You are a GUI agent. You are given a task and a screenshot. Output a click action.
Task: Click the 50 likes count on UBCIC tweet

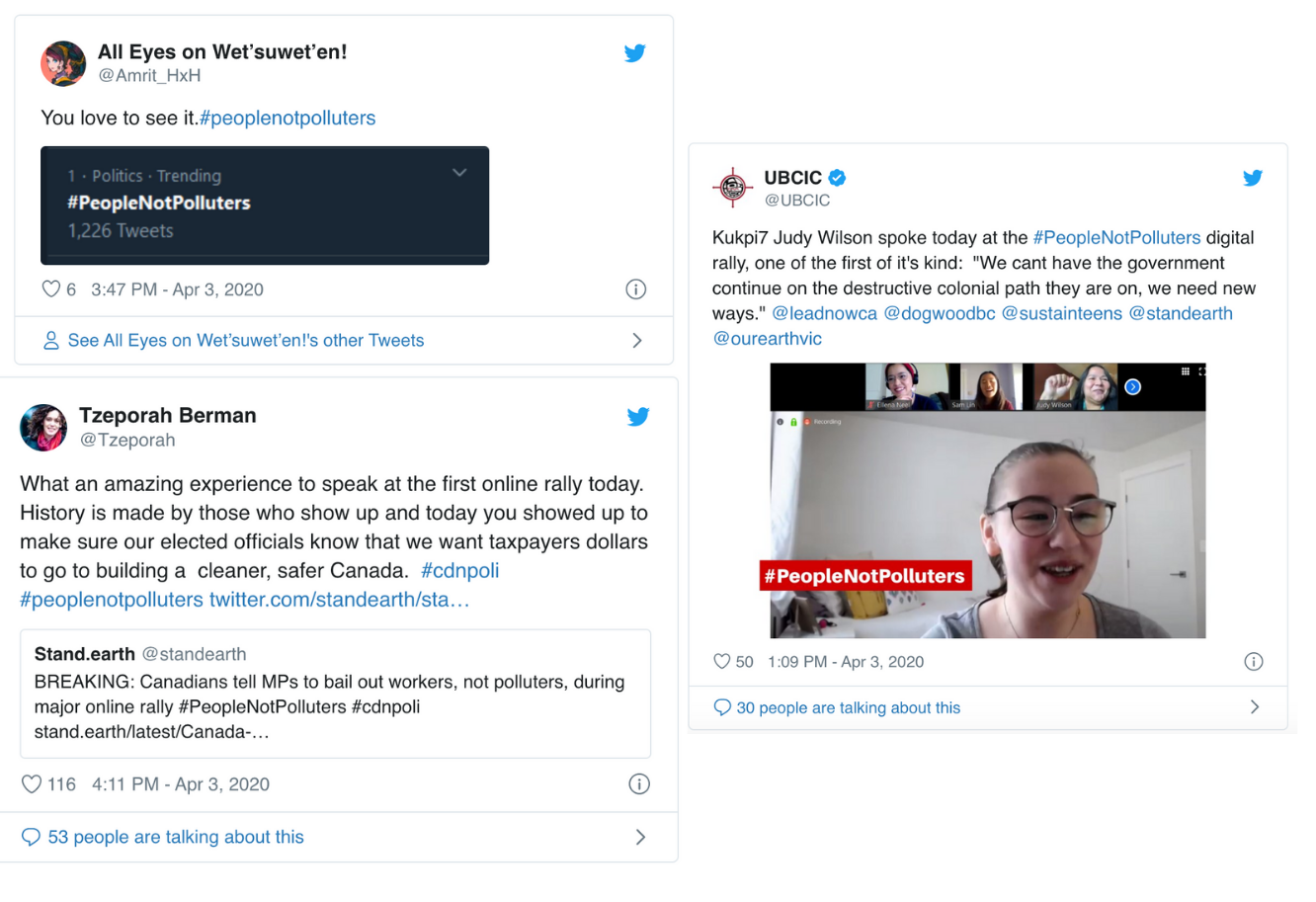(745, 662)
